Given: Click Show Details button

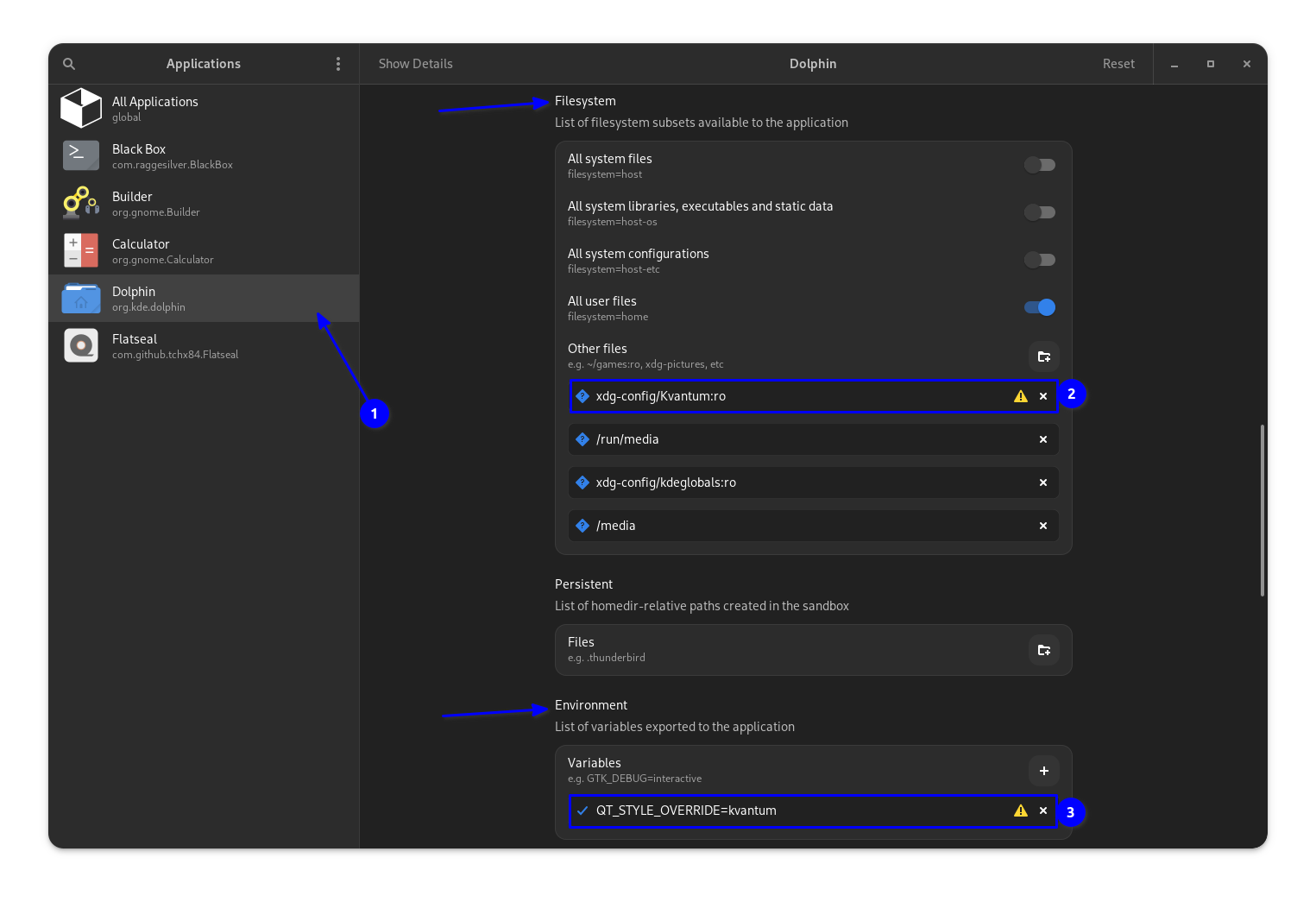Looking at the screenshot, I should coord(416,64).
